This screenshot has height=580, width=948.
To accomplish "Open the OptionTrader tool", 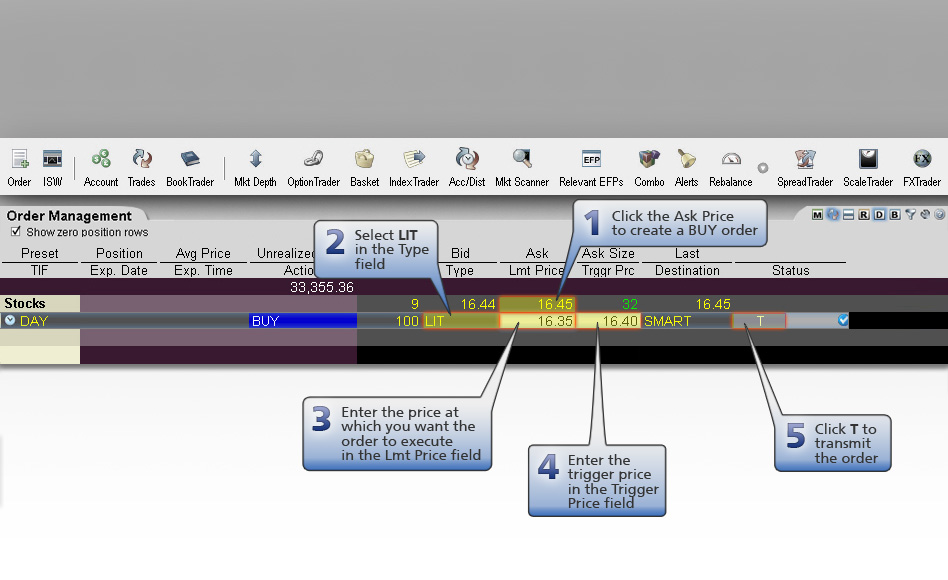I will 313,168.
